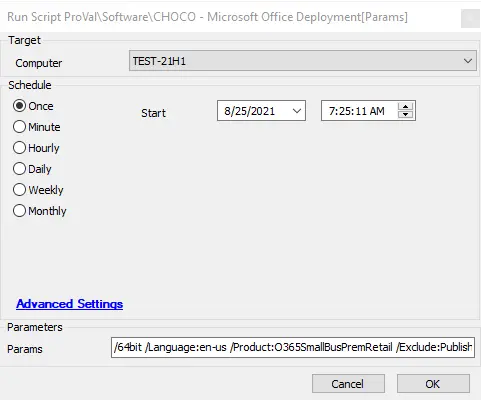Click the TEST-21H1 computer name text
Viewport: 481px width, 400px height.
[x=159, y=61]
